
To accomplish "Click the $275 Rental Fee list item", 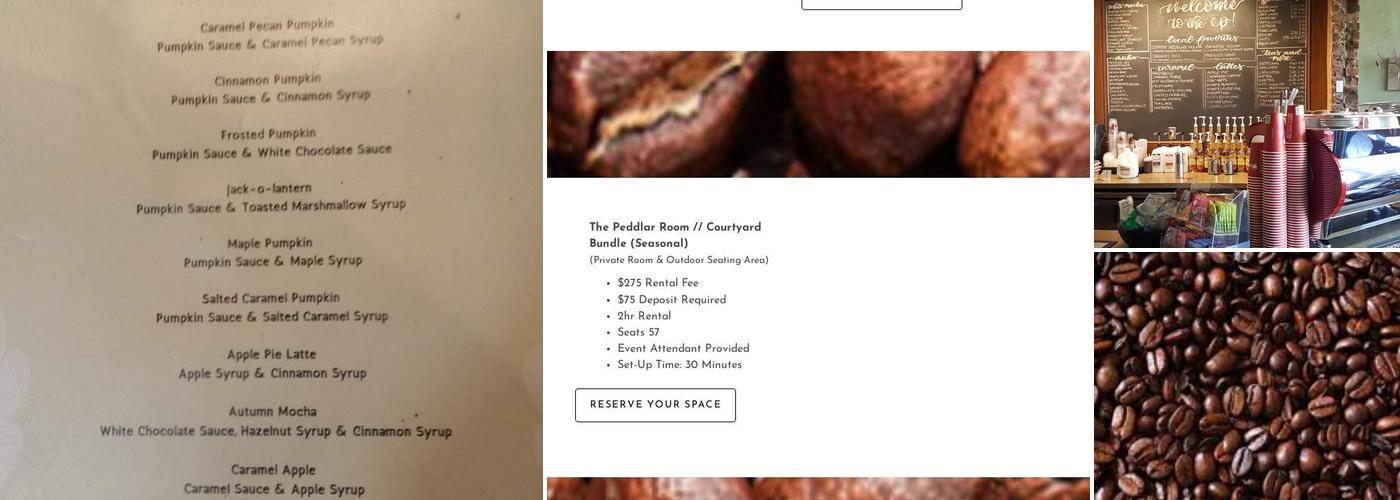I will [658, 283].
